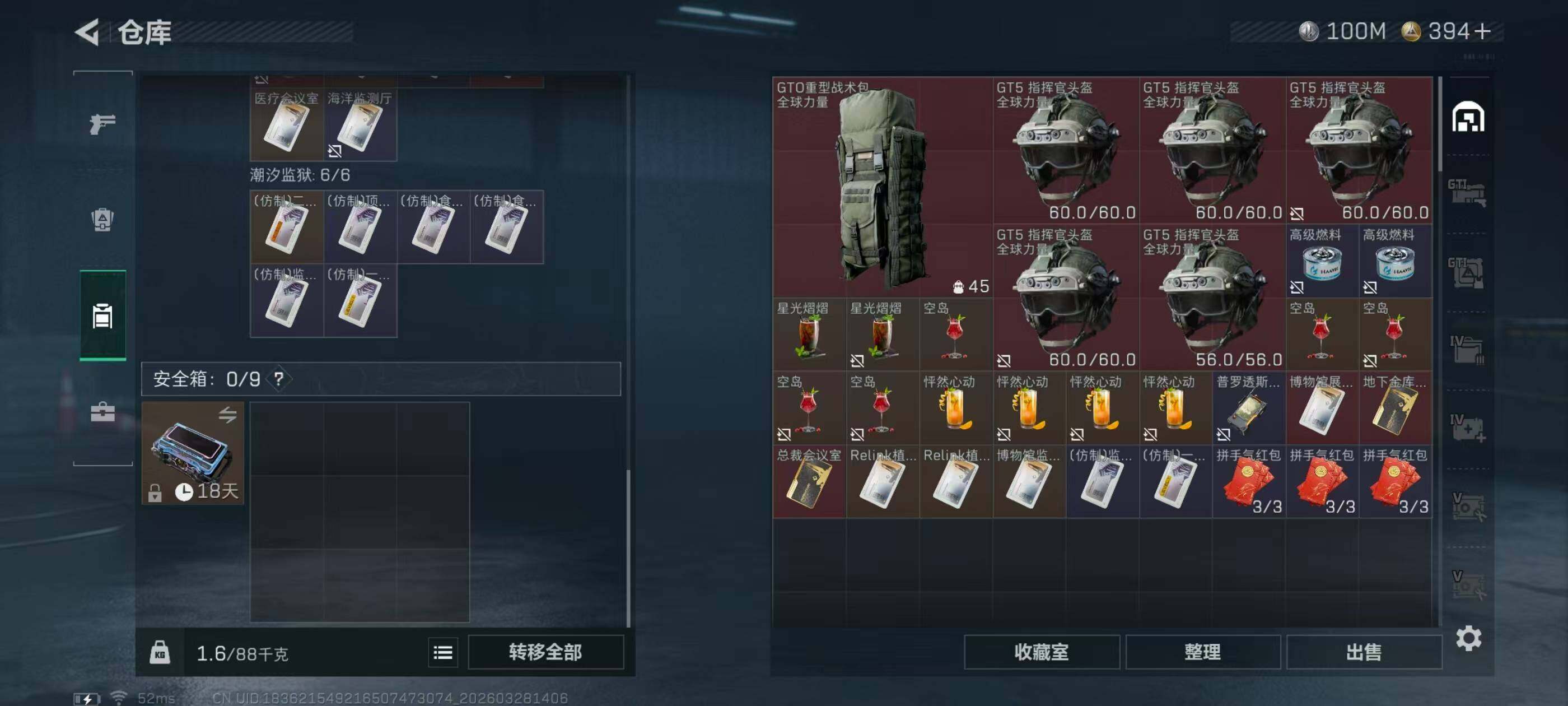Click the 转移全部 button
The width and height of the screenshot is (1568, 706).
[545, 652]
